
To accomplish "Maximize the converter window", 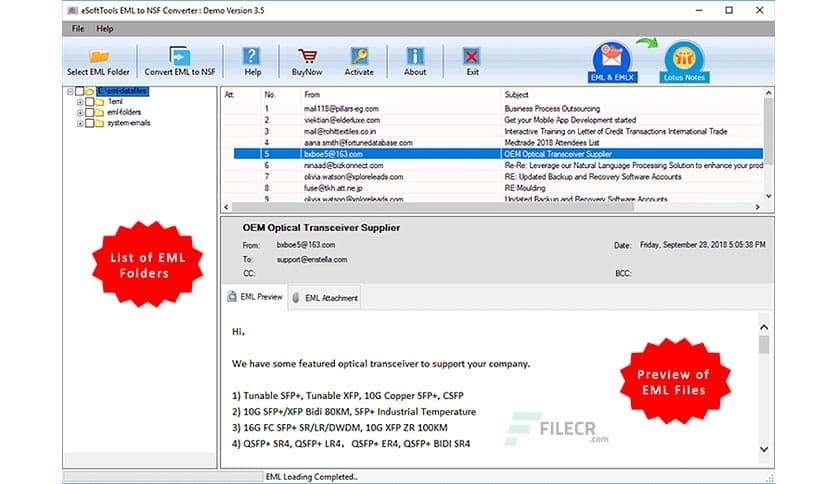I will [x=729, y=10].
